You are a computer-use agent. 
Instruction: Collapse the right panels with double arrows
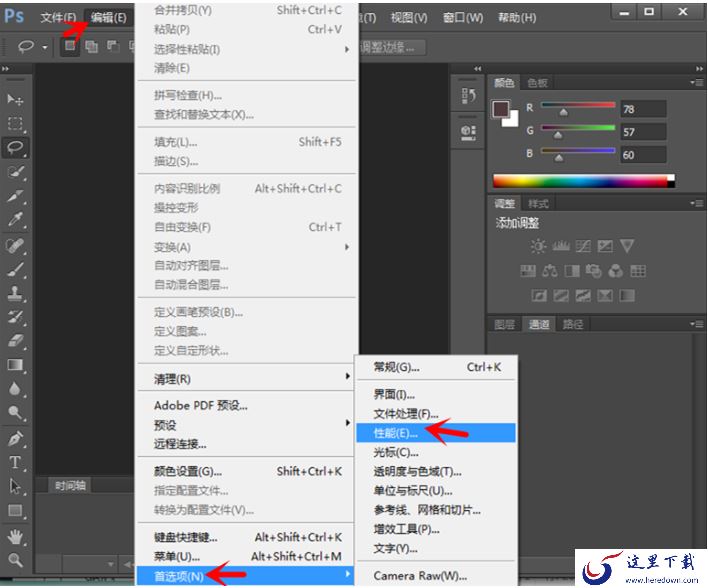[699, 69]
